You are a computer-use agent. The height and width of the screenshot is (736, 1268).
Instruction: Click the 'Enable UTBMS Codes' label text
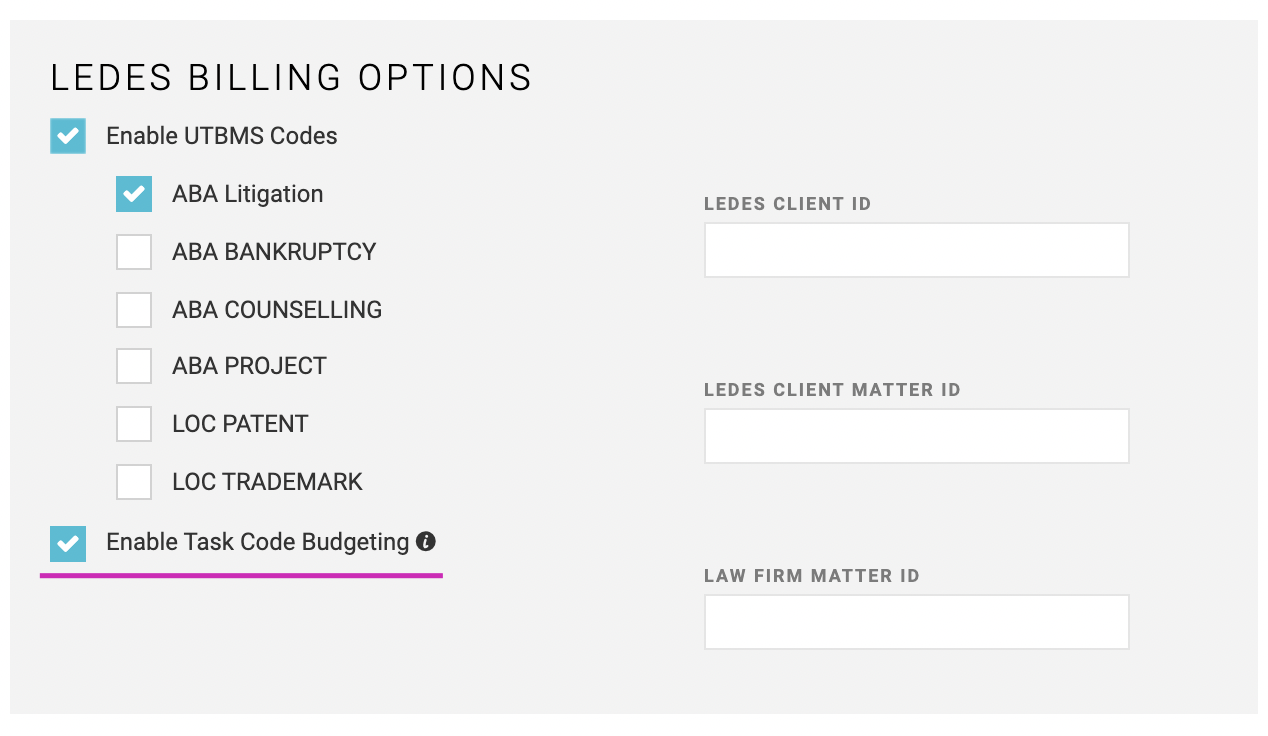click(222, 136)
